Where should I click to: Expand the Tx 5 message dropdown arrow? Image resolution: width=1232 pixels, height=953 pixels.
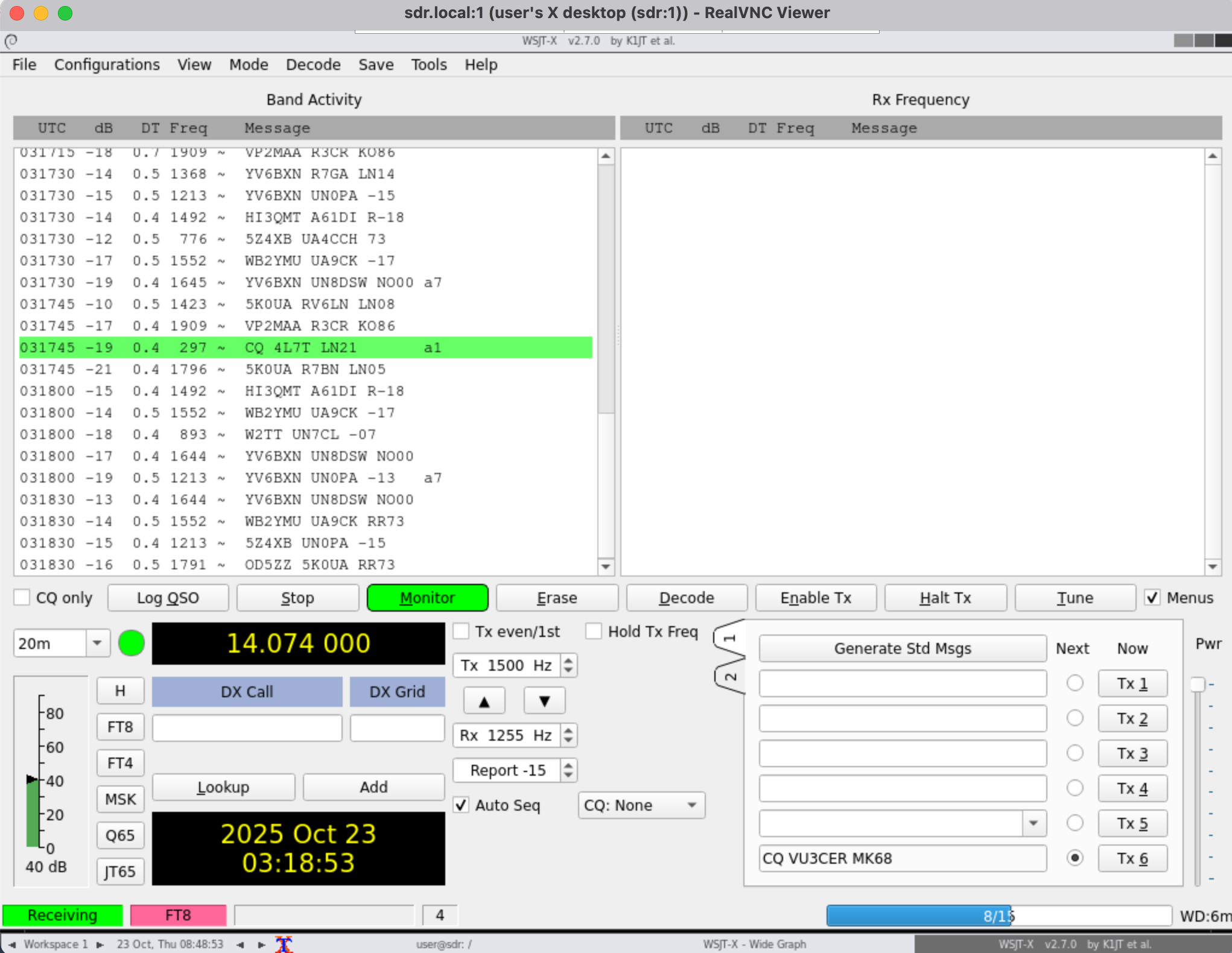[1034, 823]
